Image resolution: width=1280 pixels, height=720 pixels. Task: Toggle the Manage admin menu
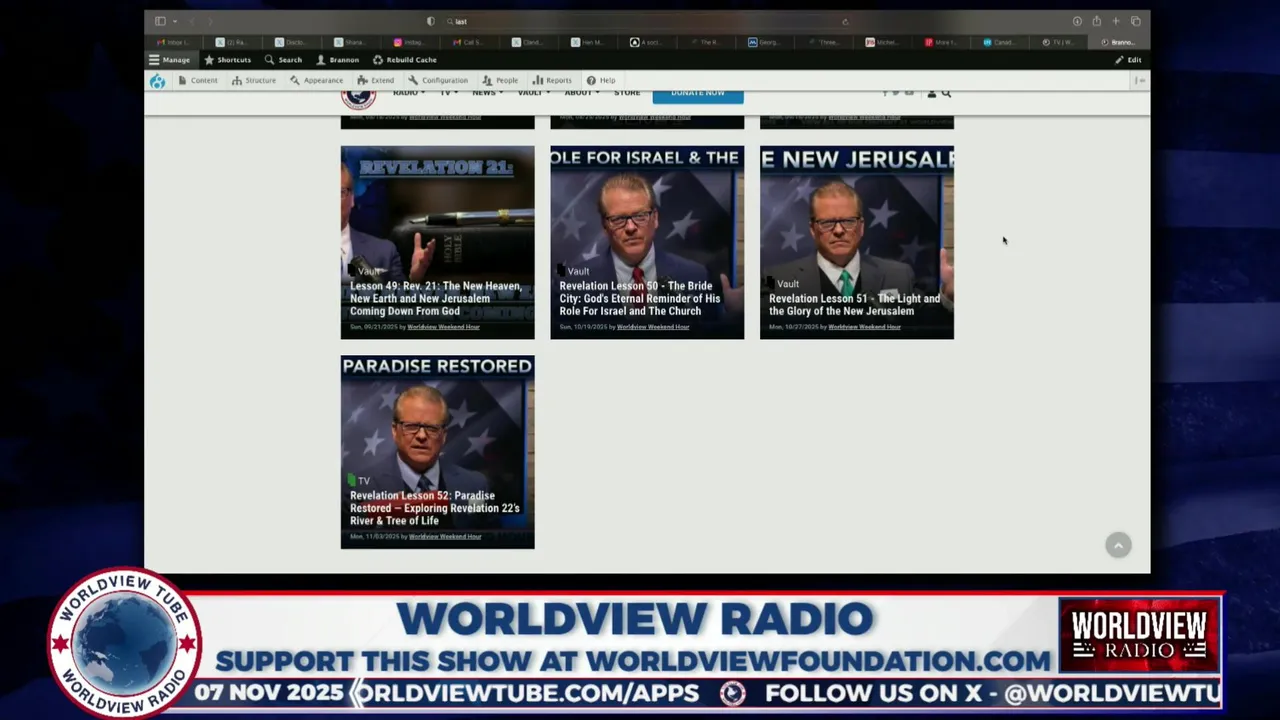point(169,60)
